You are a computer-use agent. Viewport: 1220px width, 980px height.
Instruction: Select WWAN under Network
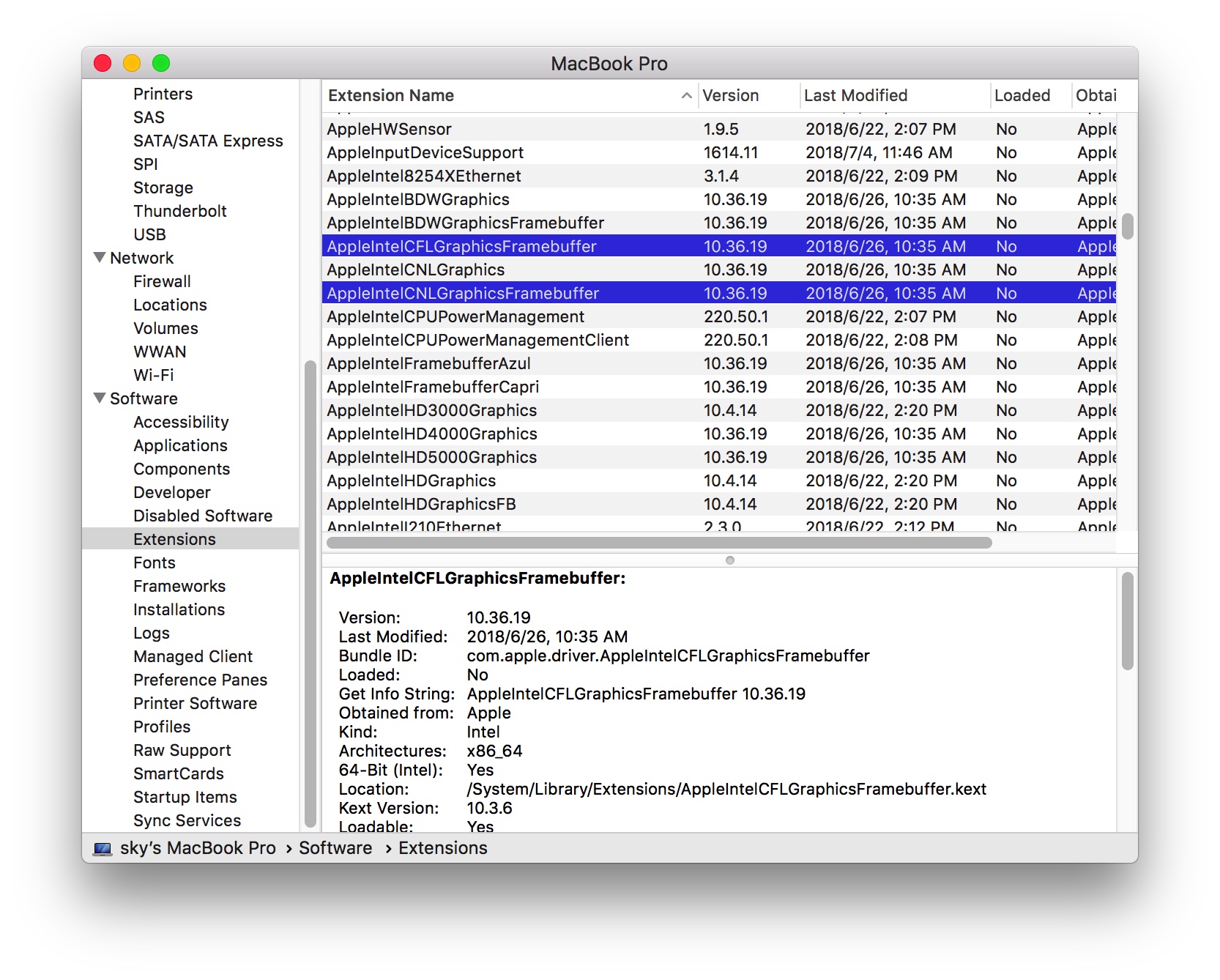[x=160, y=352]
